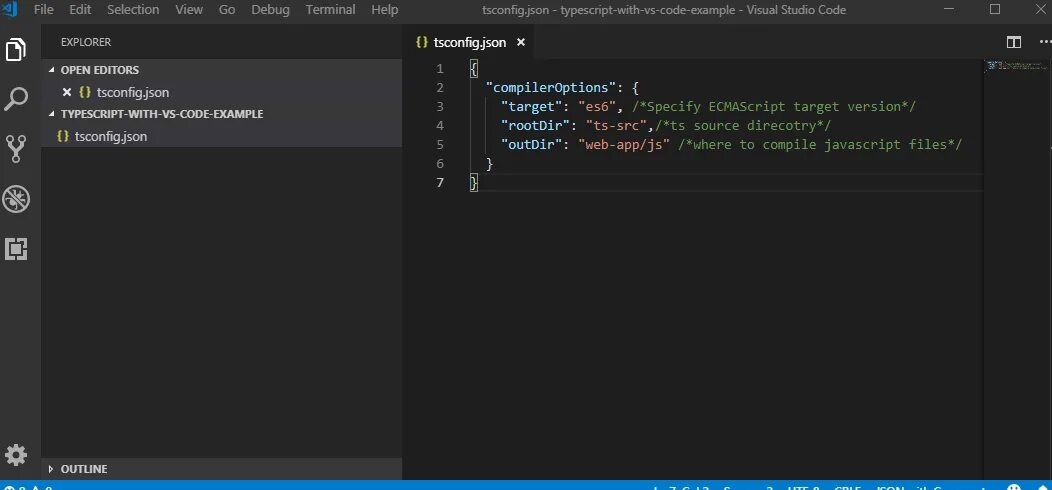The height and width of the screenshot is (490, 1052).
Task: Click the "rootDir" key in editor
Action: click(x=535, y=126)
